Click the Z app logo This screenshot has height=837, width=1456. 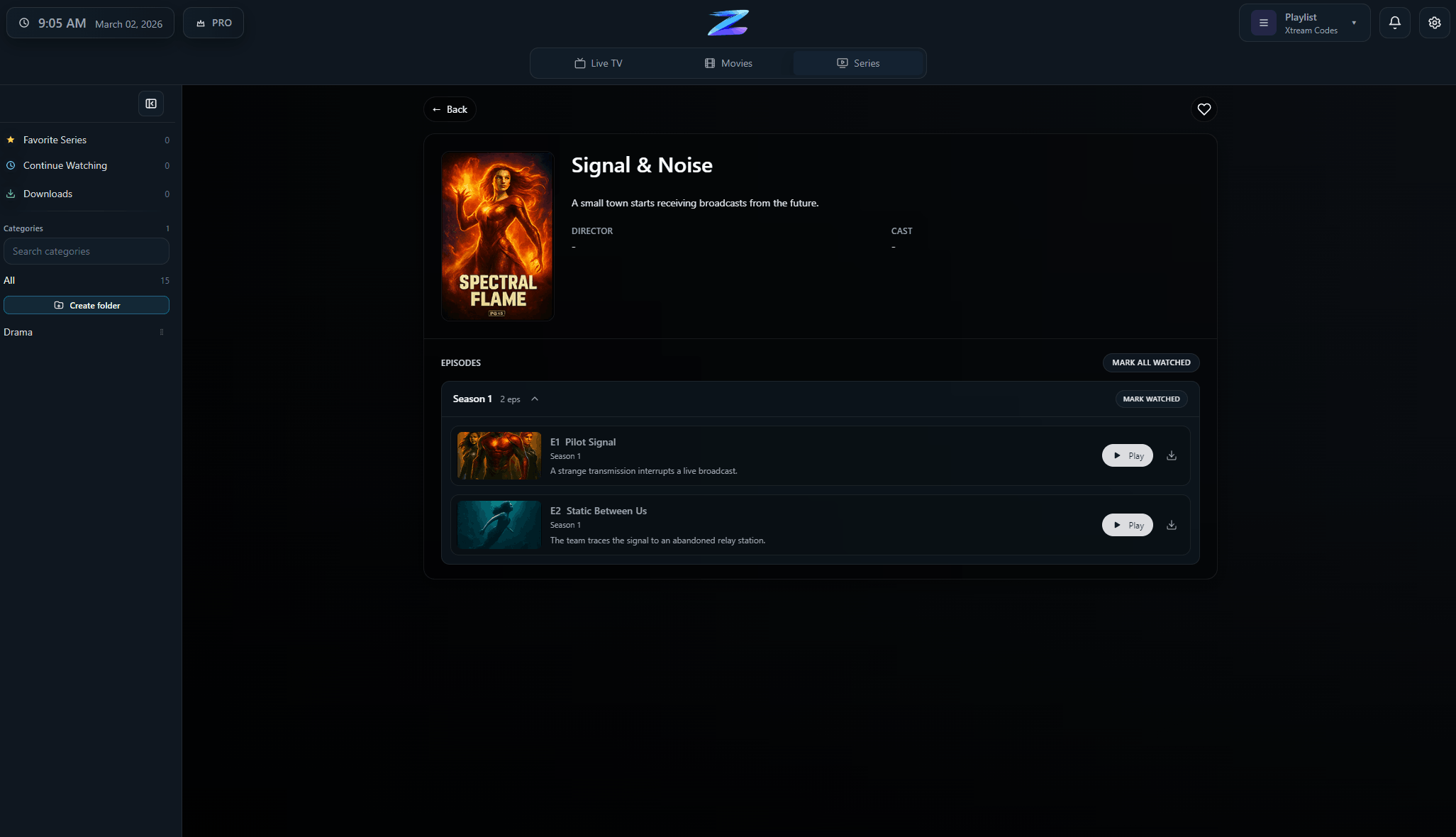click(x=728, y=23)
